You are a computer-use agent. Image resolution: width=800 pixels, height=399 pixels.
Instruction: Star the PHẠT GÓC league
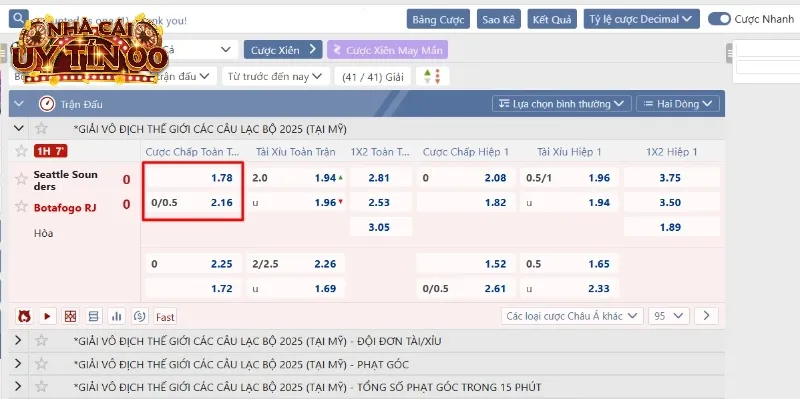[x=41, y=364]
